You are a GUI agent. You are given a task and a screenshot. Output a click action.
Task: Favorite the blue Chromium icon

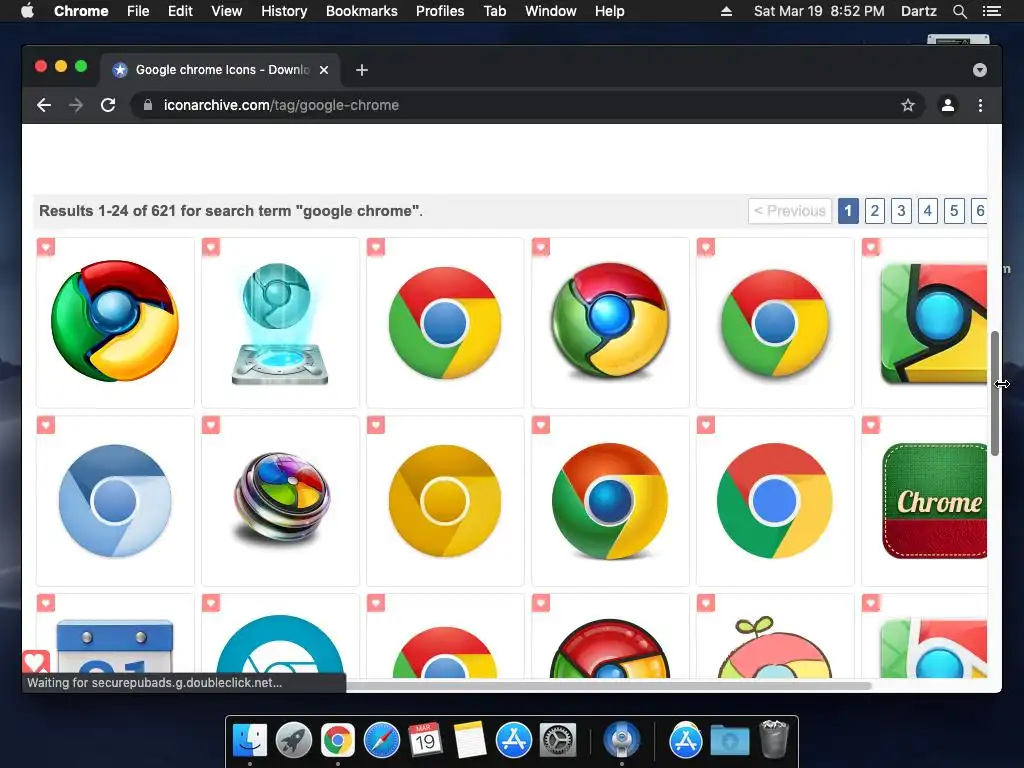(46, 425)
